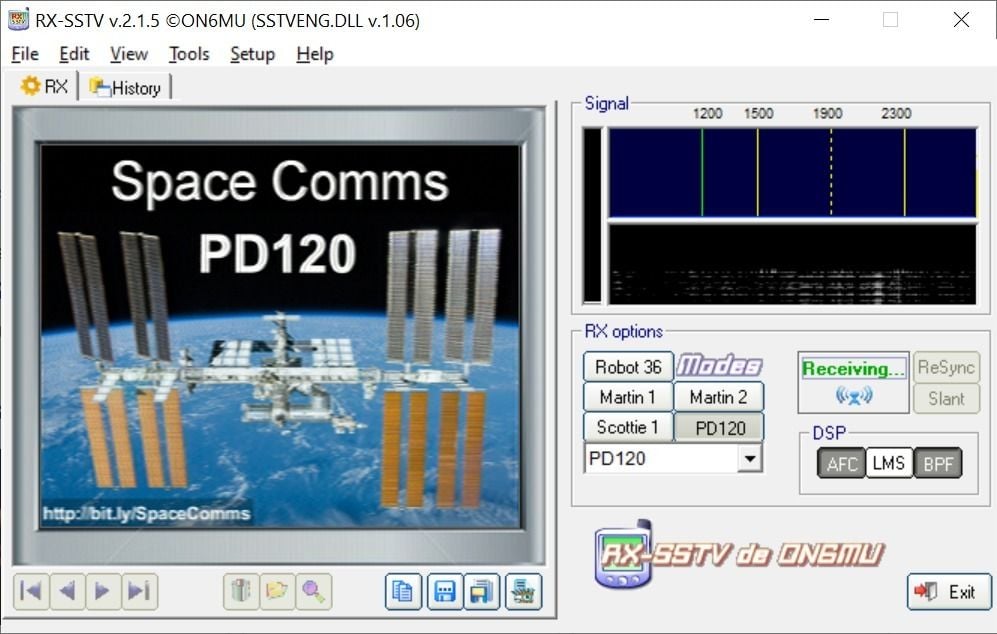
Task: Select the PD120 mode button
Action: [x=719, y=427]
